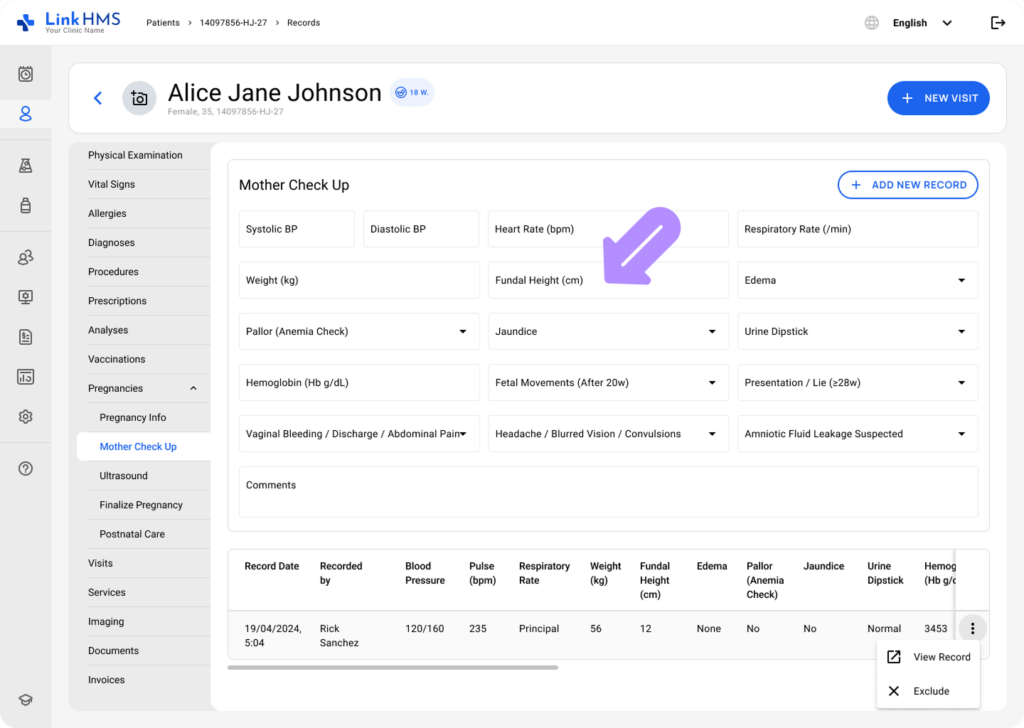Open the Headache / Blurred Vision / Convulsions dropdown
The height and width of the screenshot is (728, 1024).
pos(608,434)
